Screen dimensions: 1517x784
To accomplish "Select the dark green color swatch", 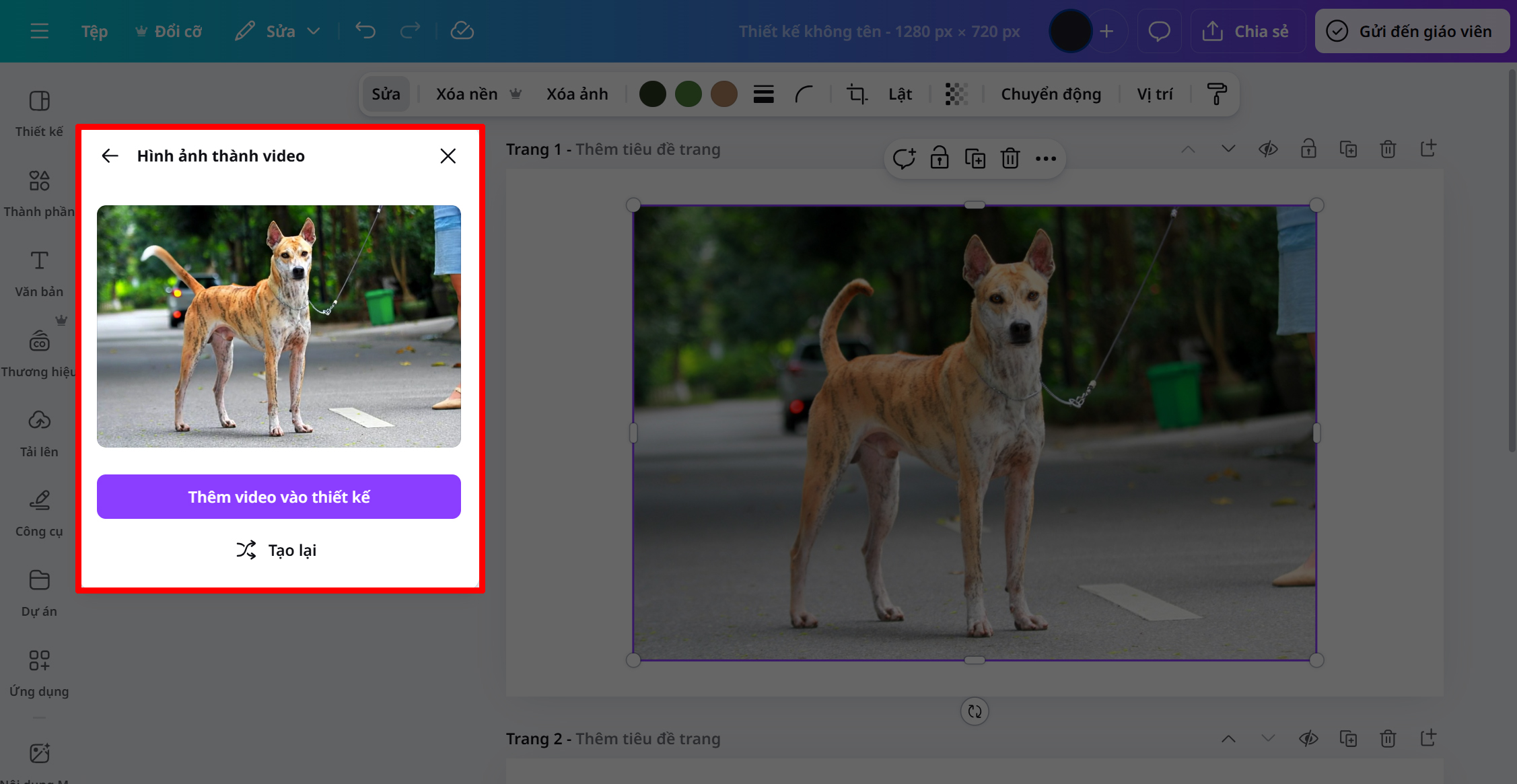I will [653, 94].
